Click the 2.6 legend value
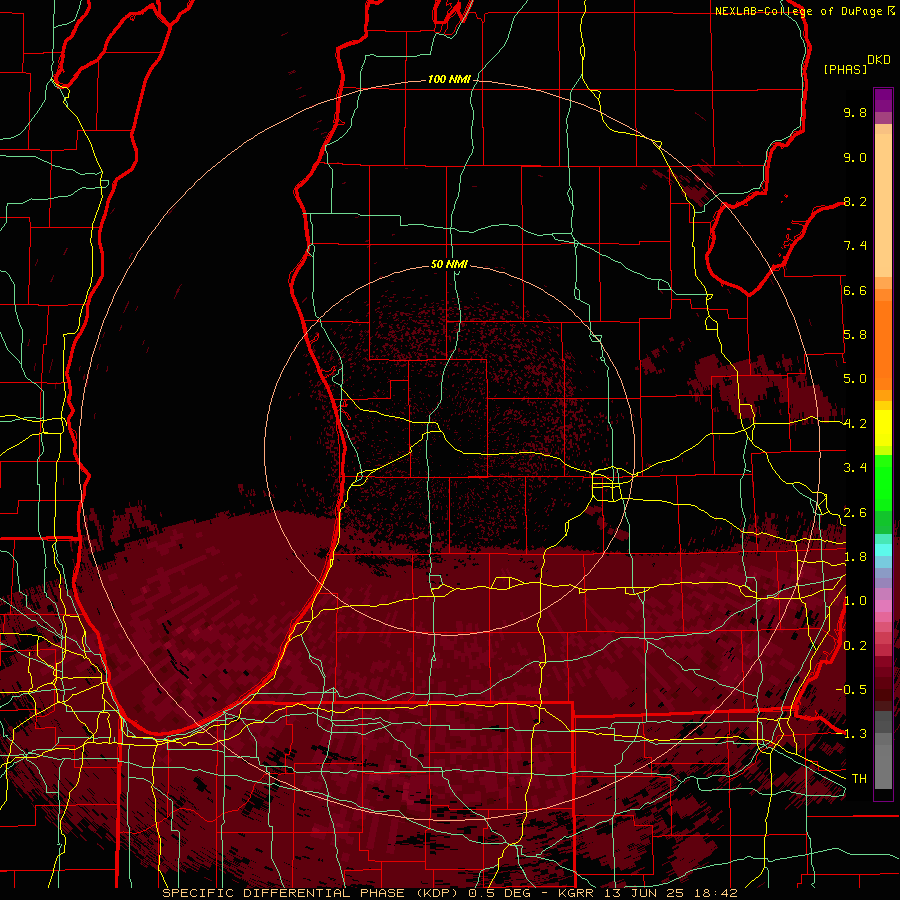The image size is (900, 900). [x=855, y=513]
